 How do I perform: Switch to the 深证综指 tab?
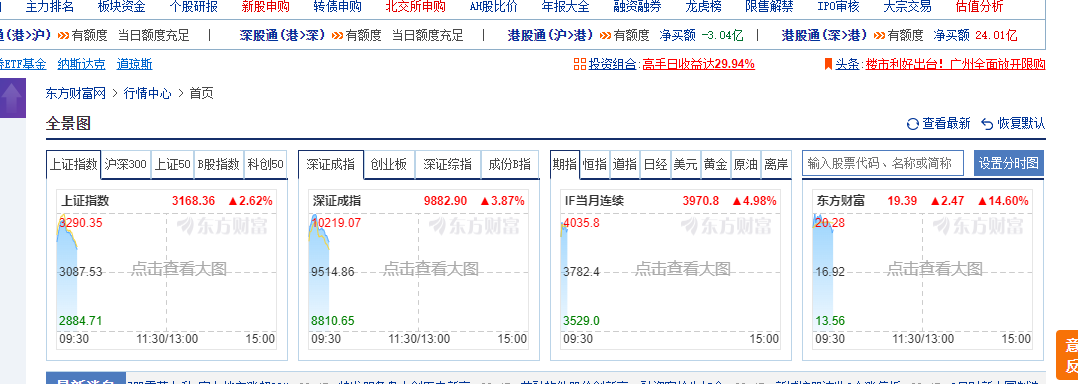448,165
